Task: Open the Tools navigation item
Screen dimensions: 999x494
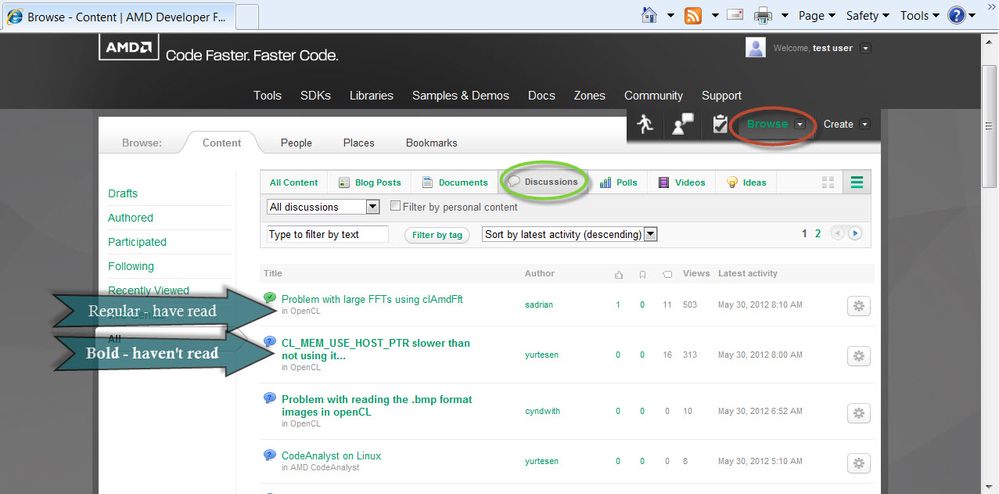Action: click(267, 96)
